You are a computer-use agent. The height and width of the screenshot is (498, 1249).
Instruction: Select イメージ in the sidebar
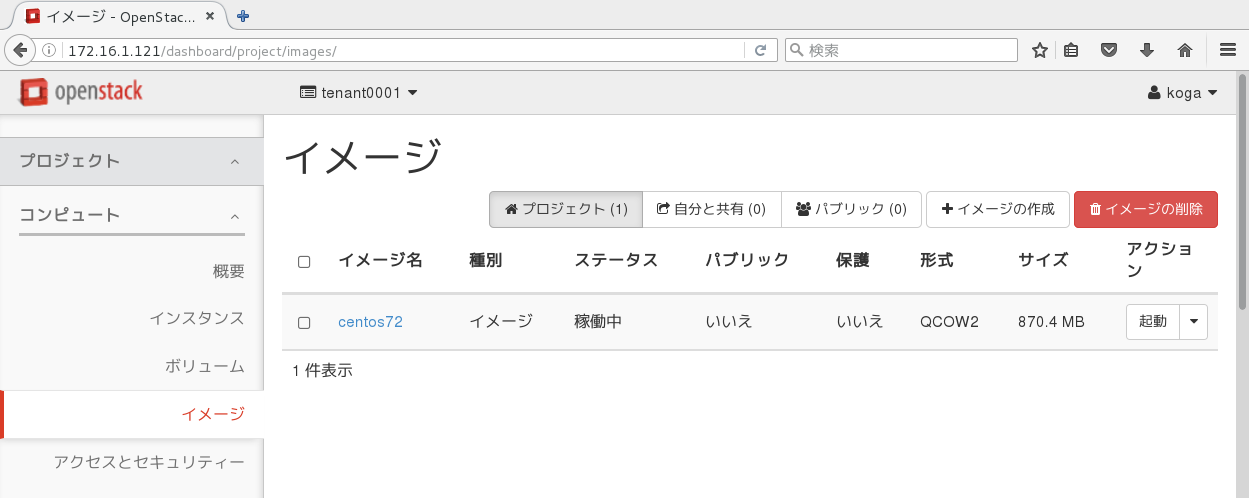tap(132, 414)
